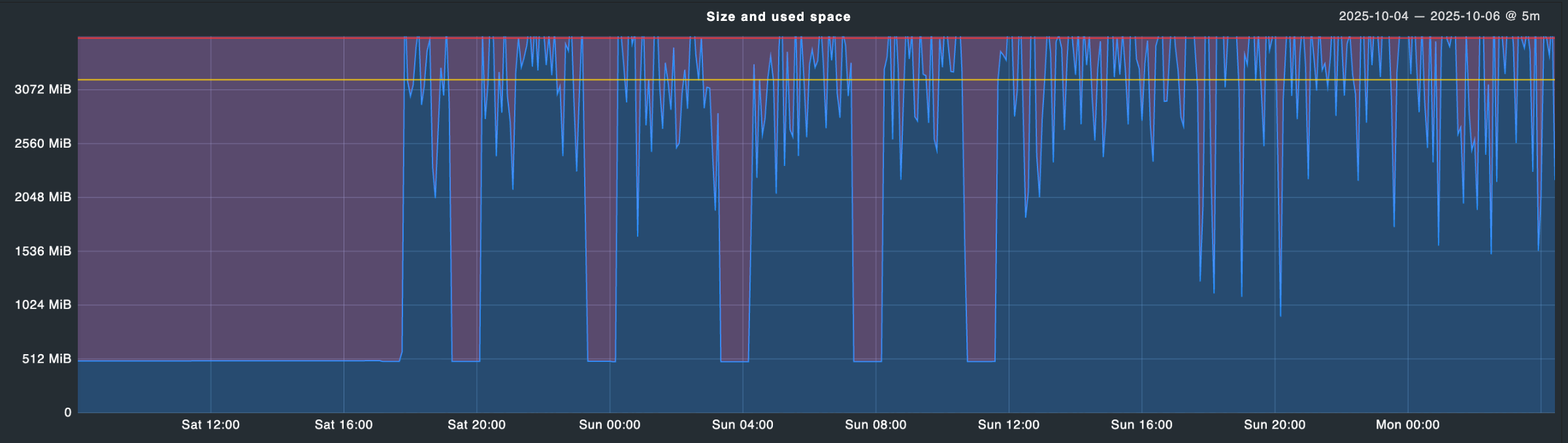Click the 0 label on the y-axis
This screenshot has height=443, width=1568.
67,412
